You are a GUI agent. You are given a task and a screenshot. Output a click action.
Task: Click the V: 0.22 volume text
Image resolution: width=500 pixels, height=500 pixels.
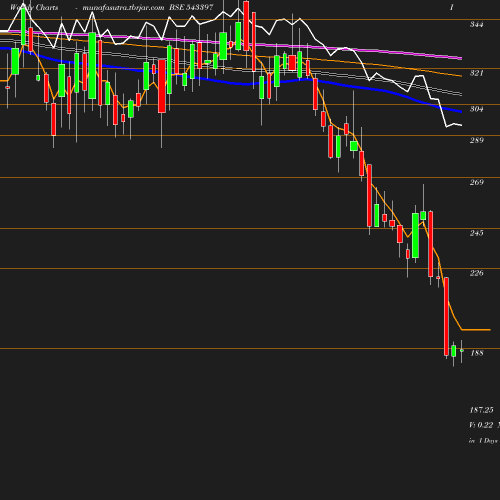tap(481, 425)
